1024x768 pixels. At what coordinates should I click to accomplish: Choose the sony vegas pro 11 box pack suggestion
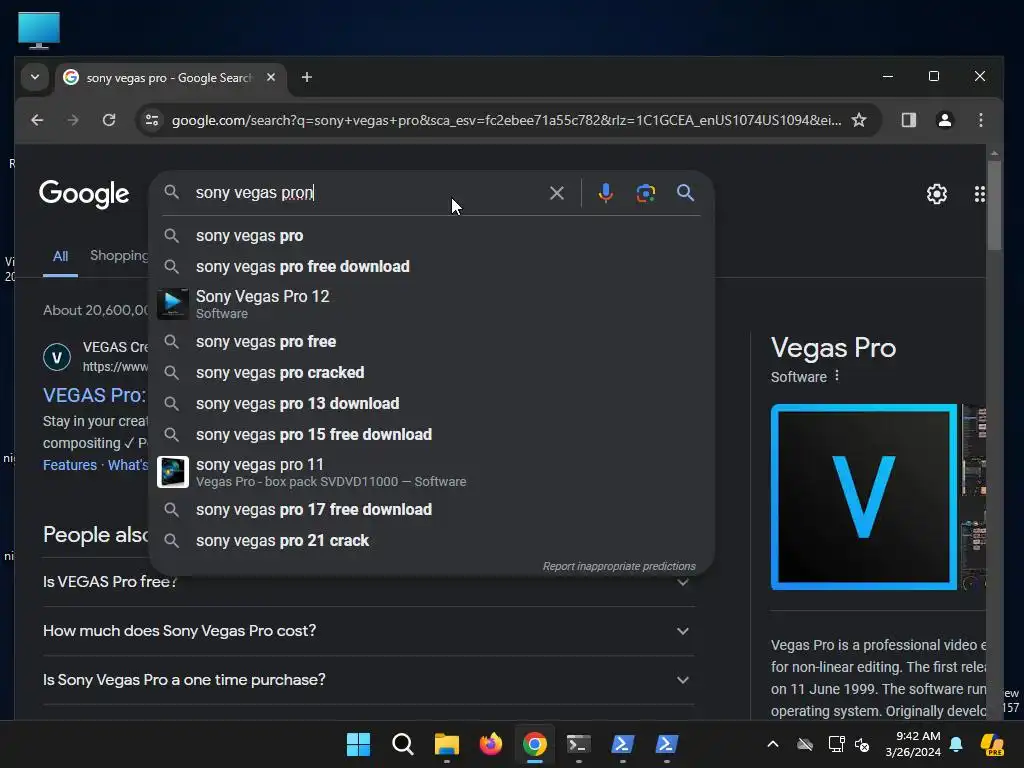click(431, 472)
